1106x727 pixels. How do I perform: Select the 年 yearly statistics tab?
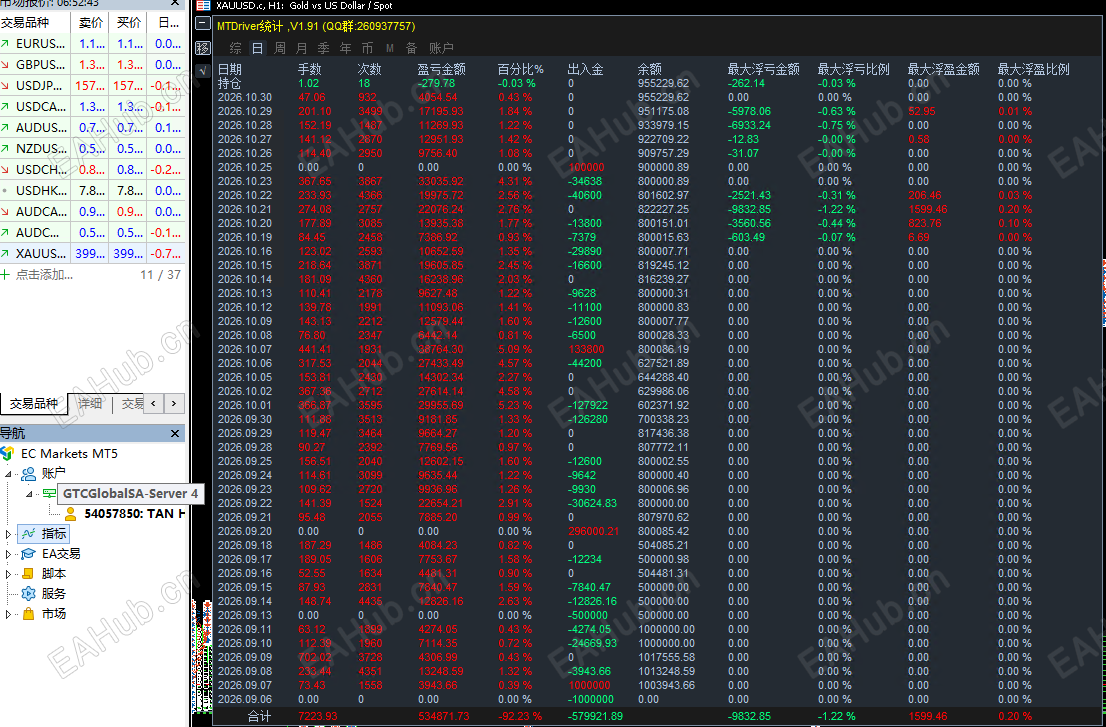tap(346, 48)
